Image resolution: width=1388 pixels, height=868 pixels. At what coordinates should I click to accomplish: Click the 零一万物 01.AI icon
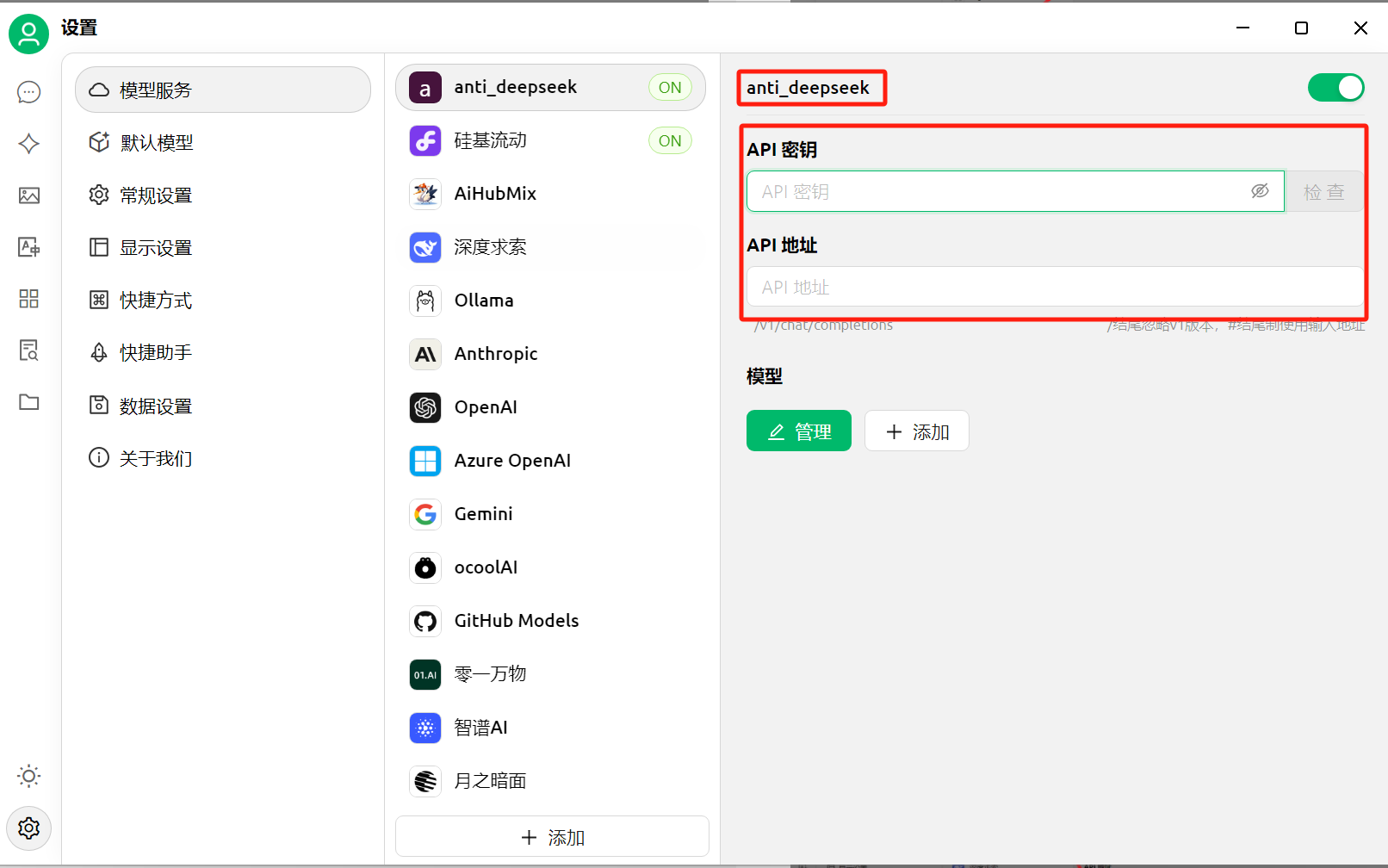425,674
